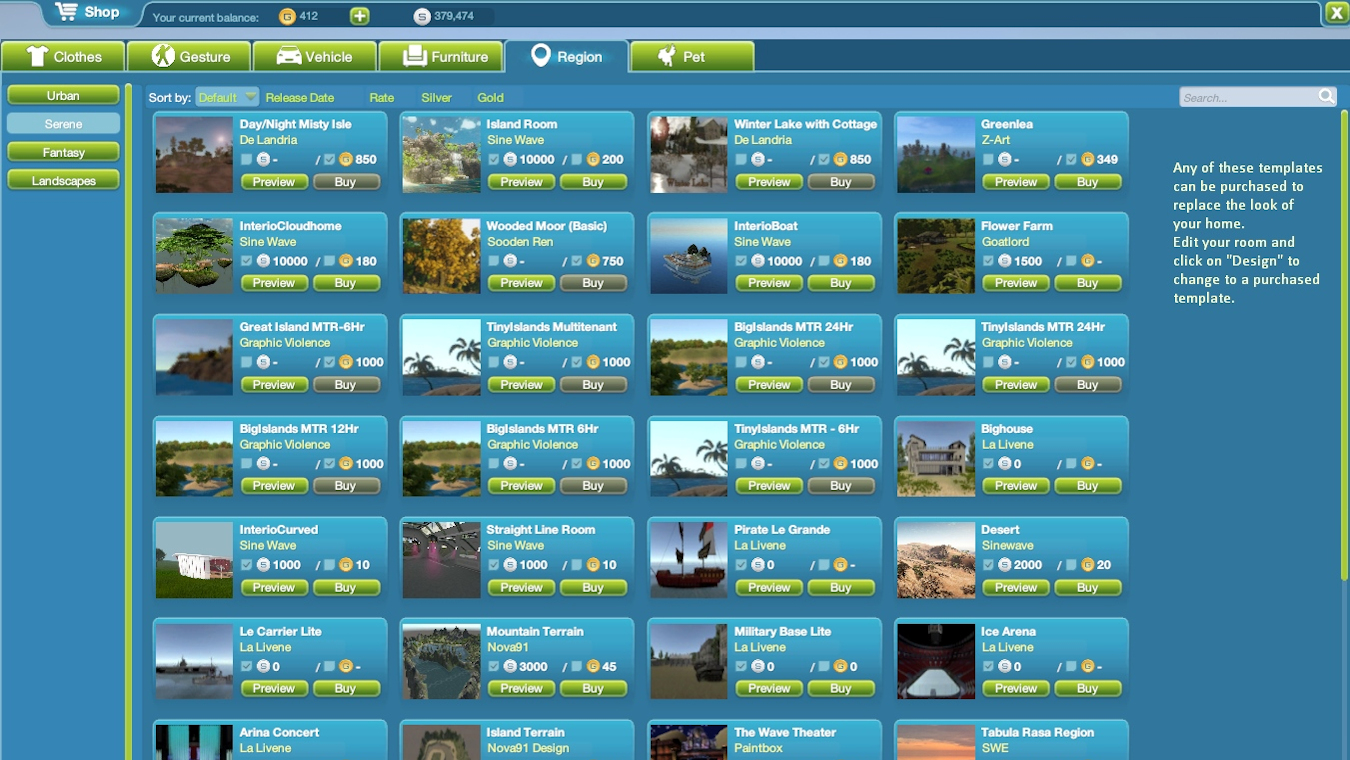Switch to the Vehicle tab

[315, 57]
